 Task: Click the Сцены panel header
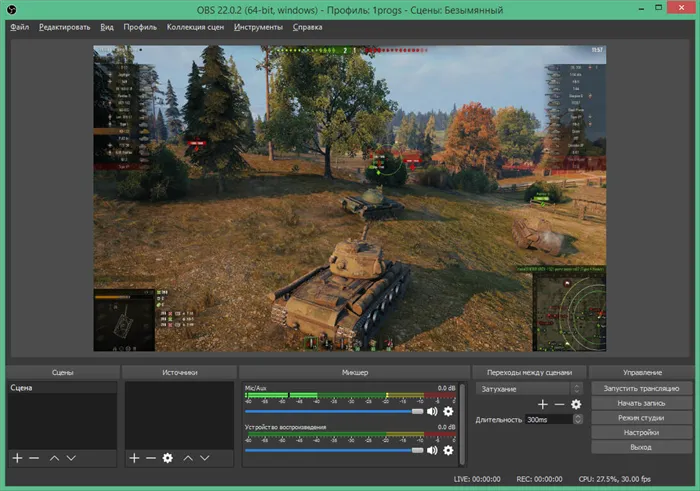tap(62, 372)
